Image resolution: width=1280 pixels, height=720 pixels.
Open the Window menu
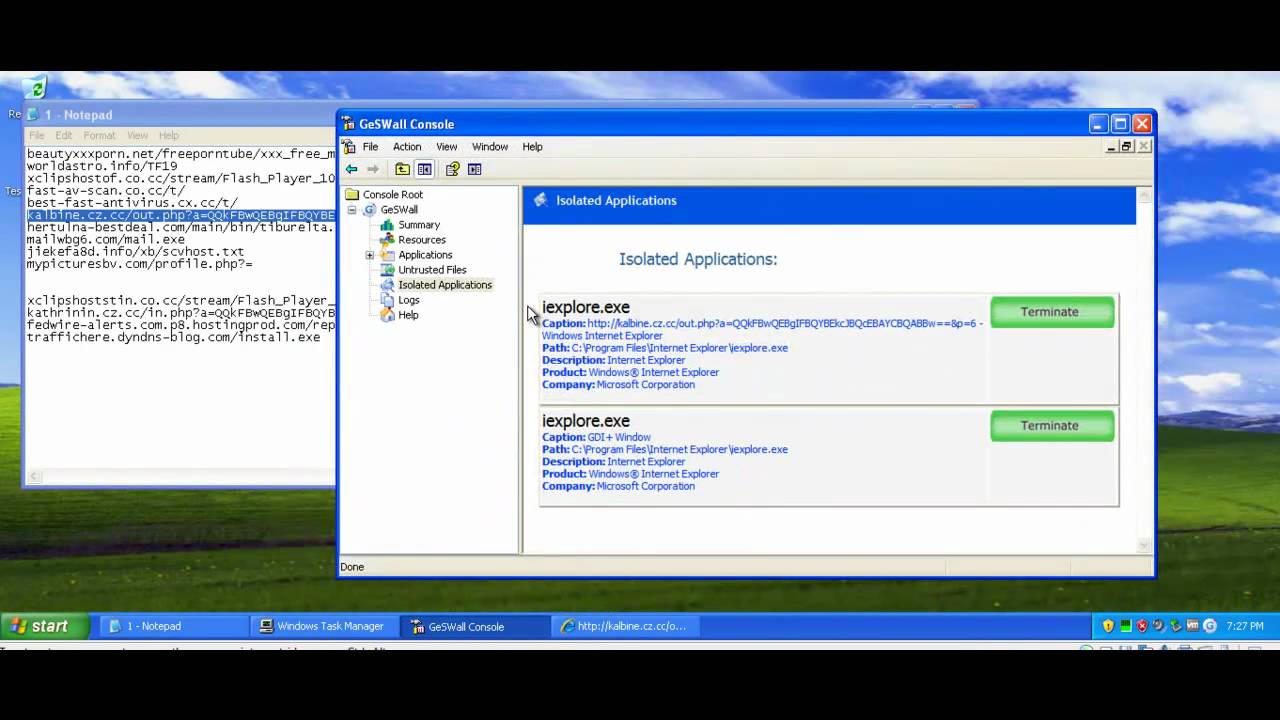490,147
